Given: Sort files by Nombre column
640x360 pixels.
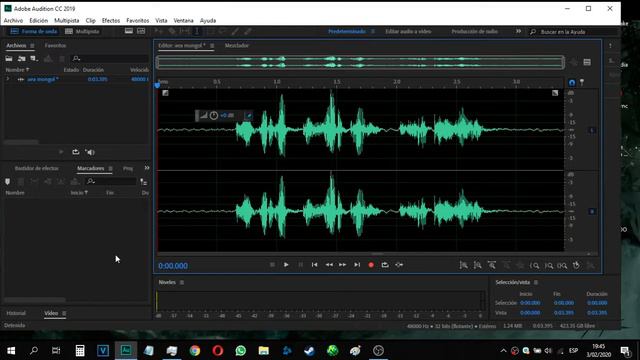Looking at the screenshot, I should tap(17, 70).
